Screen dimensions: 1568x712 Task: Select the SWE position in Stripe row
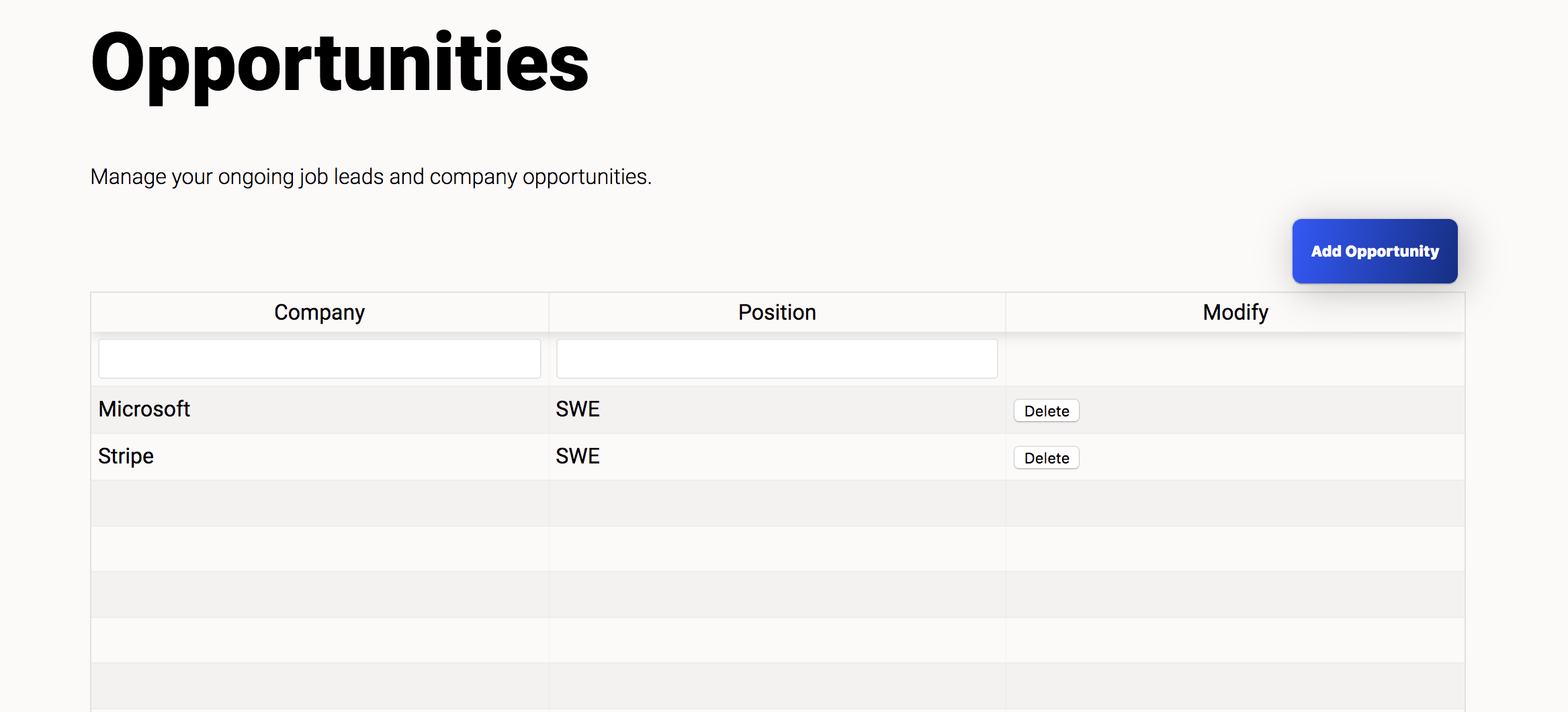(x=777, y=456)
